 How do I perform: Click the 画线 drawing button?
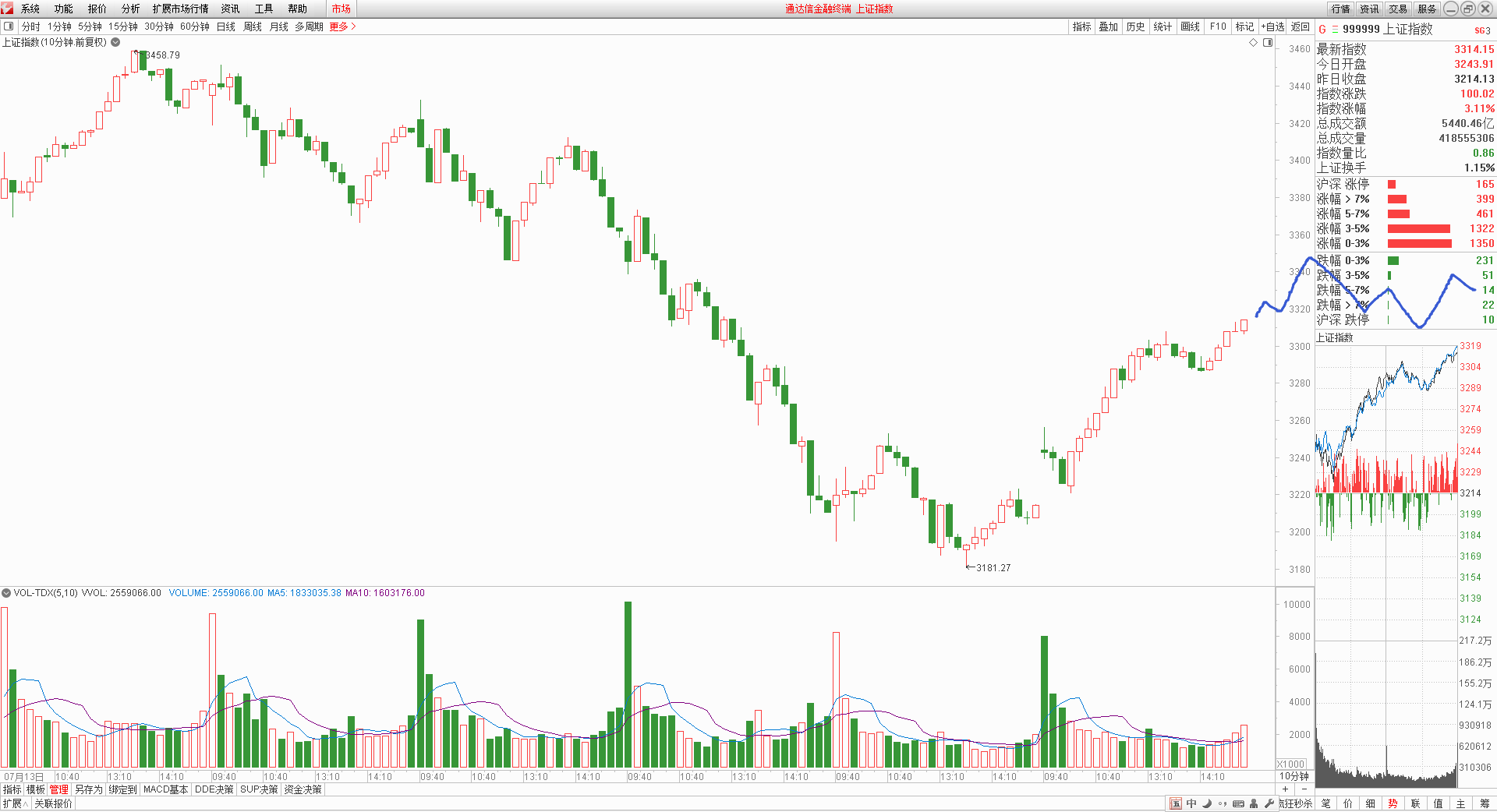[1190, 26]
